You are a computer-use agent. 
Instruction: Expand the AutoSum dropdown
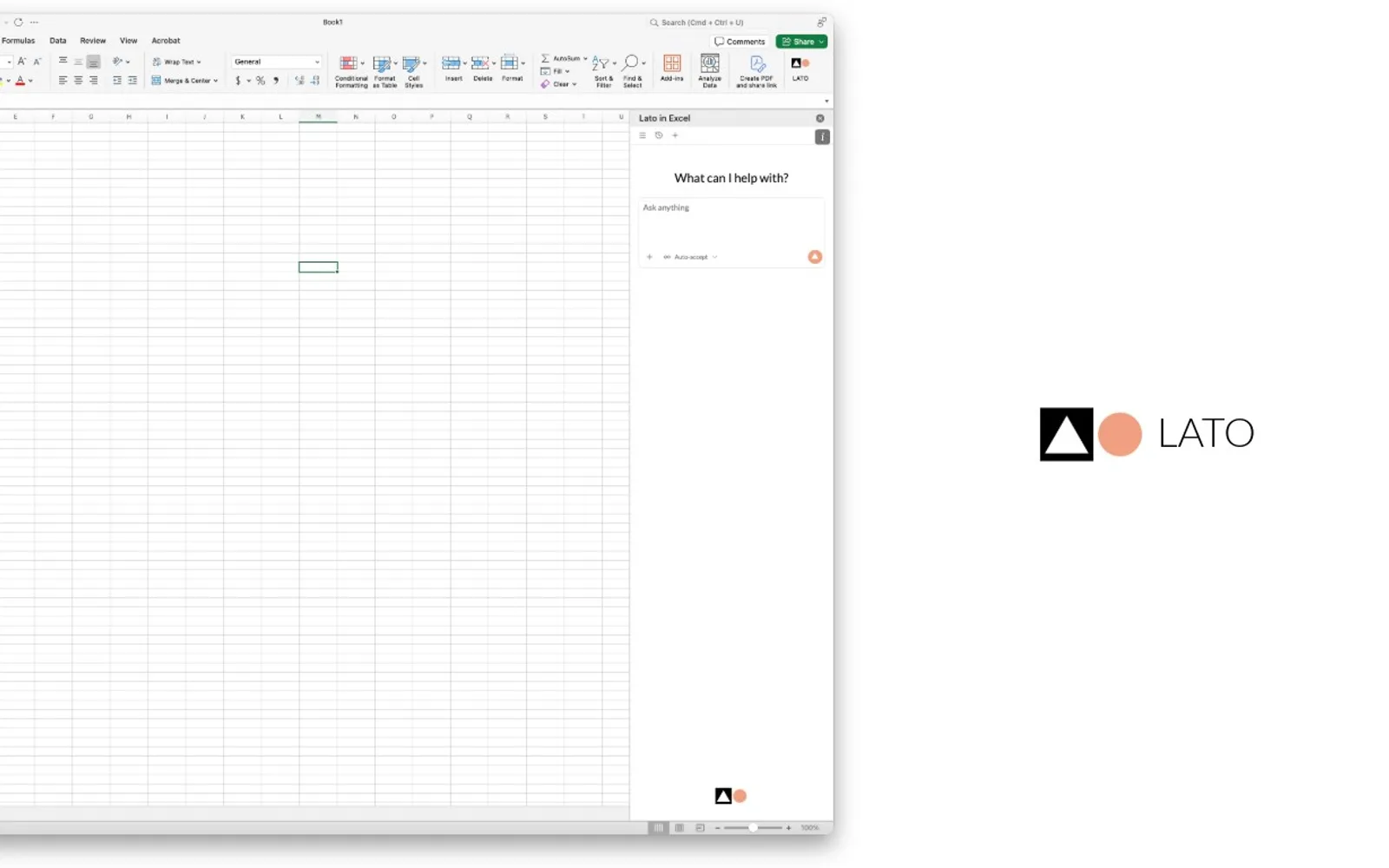(585, 58)
